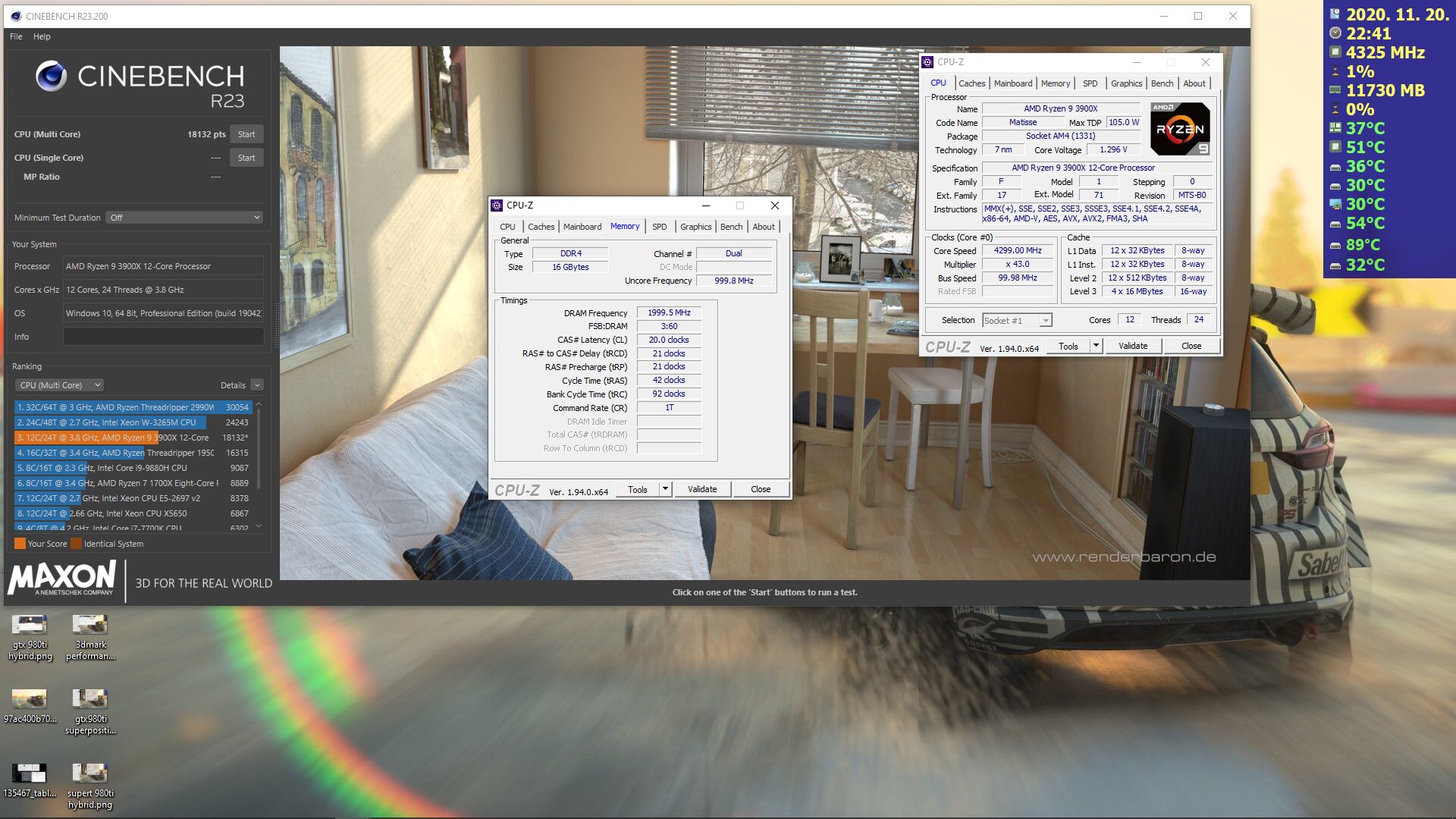Start the CPU Single Core test
This screenshot has width=1456, height=819.
246,158
